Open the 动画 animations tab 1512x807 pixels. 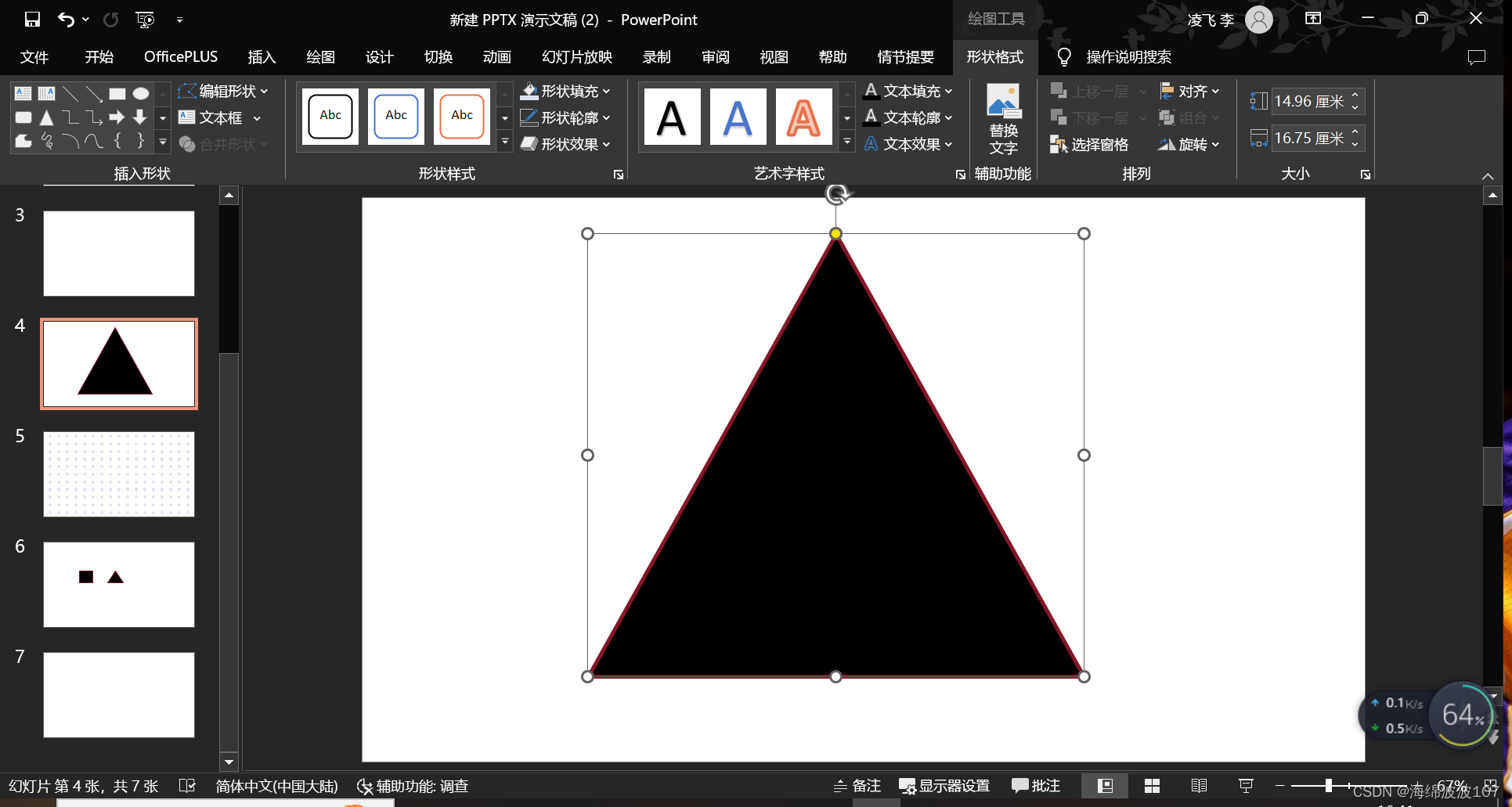click(x=496, y=57)
